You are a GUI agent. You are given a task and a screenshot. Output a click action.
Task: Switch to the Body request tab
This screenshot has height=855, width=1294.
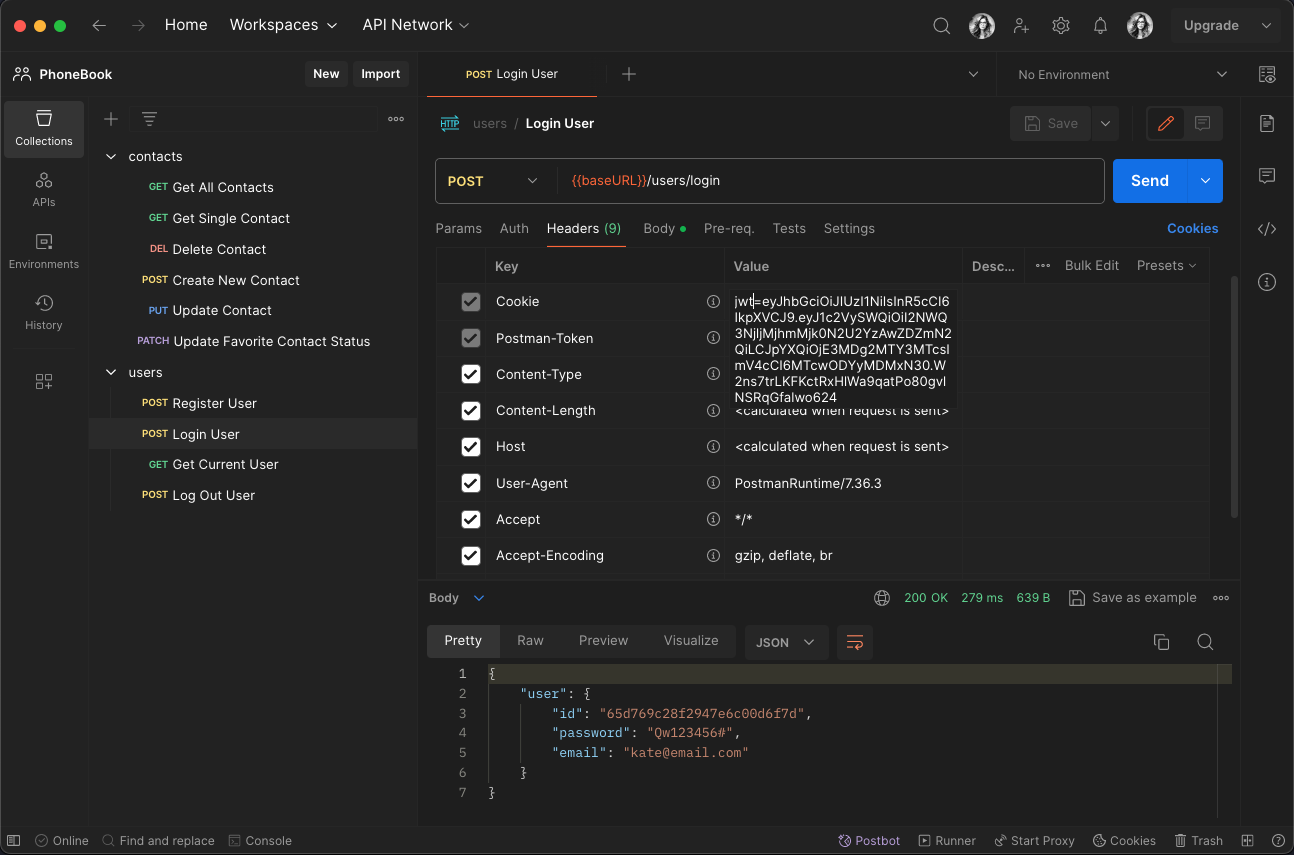(x=664, y=229)
